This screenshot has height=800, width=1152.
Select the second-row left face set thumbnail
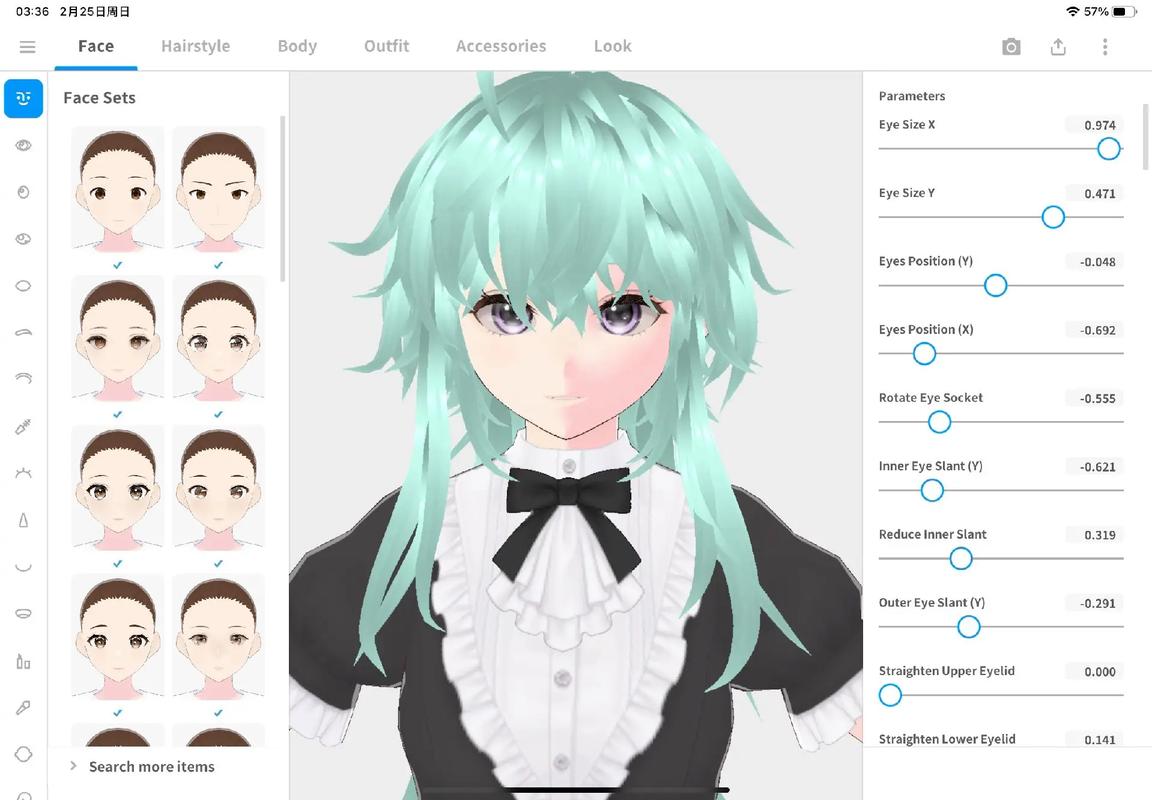(x=118, y=338)
